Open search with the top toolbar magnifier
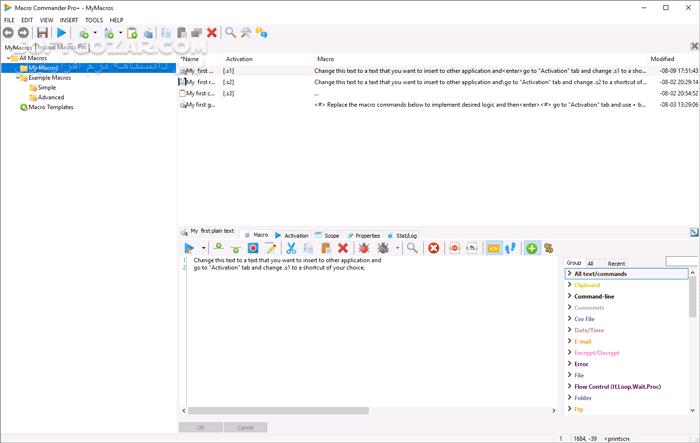Viewport: 700px width, 443px height. tap(230, 33)
